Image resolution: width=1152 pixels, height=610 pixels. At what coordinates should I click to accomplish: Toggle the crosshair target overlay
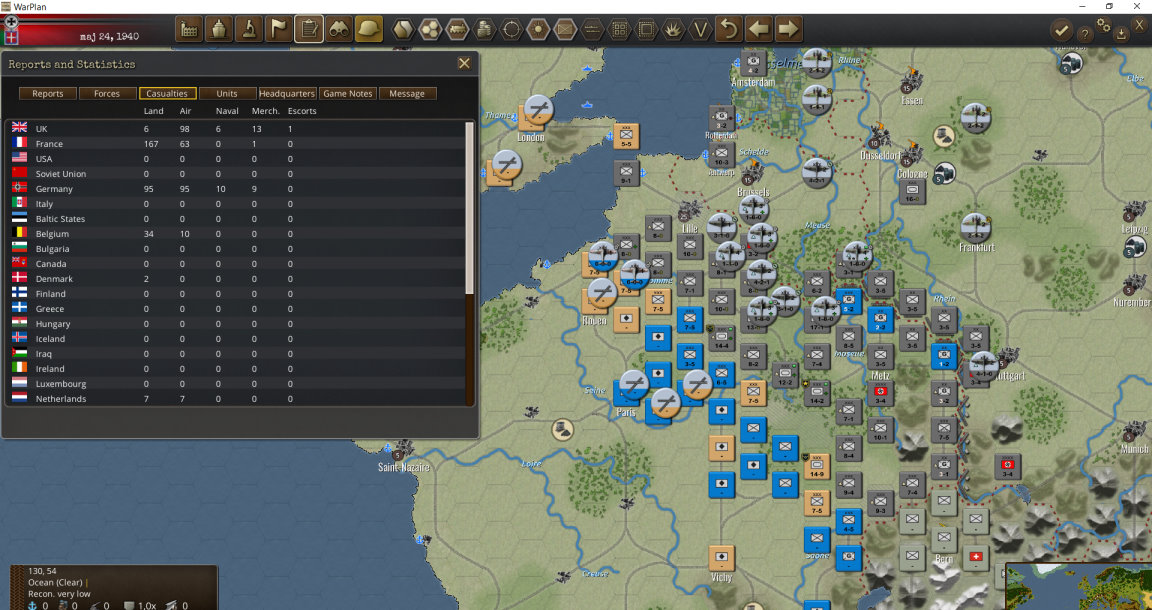511,29
